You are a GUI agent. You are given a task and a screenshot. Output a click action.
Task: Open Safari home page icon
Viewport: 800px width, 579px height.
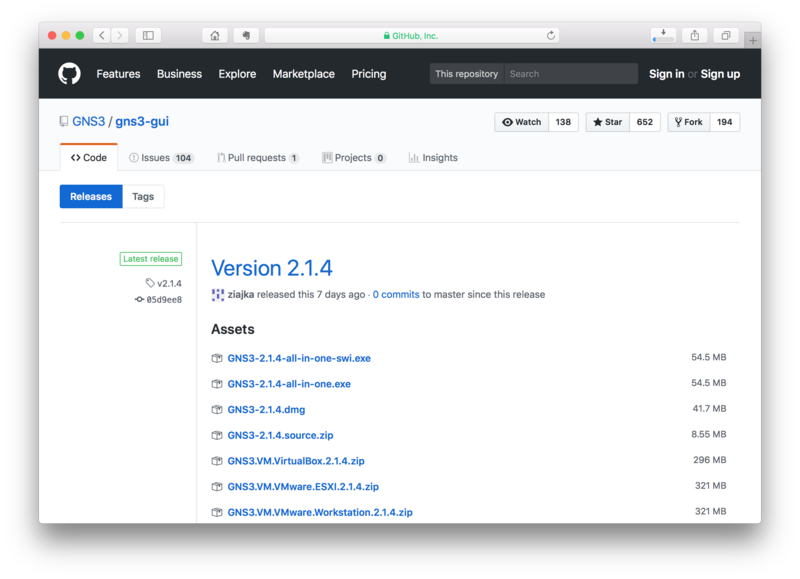[x=215, y=35]
